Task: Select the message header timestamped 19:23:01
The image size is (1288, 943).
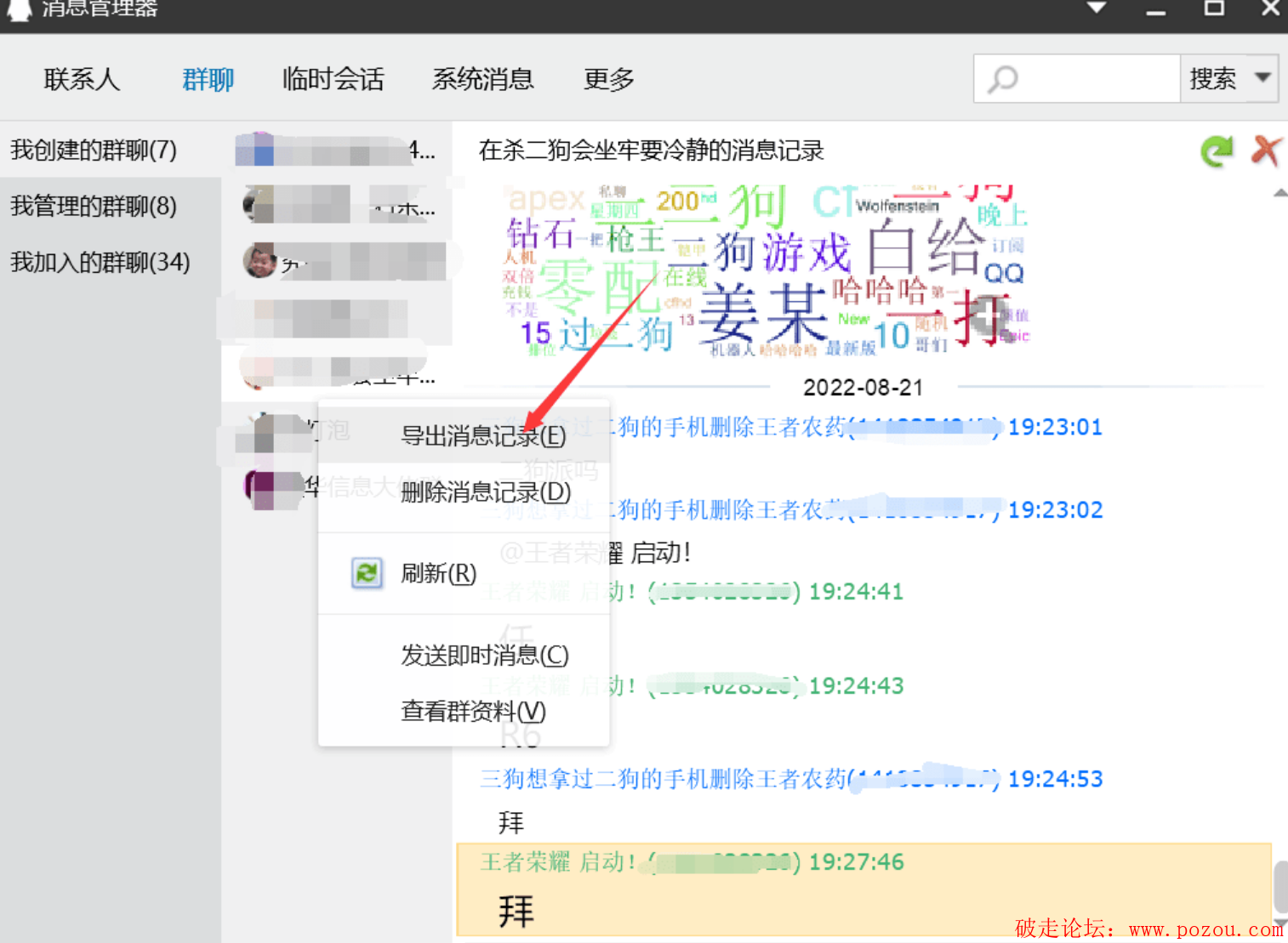Action: tap(791, 427)
